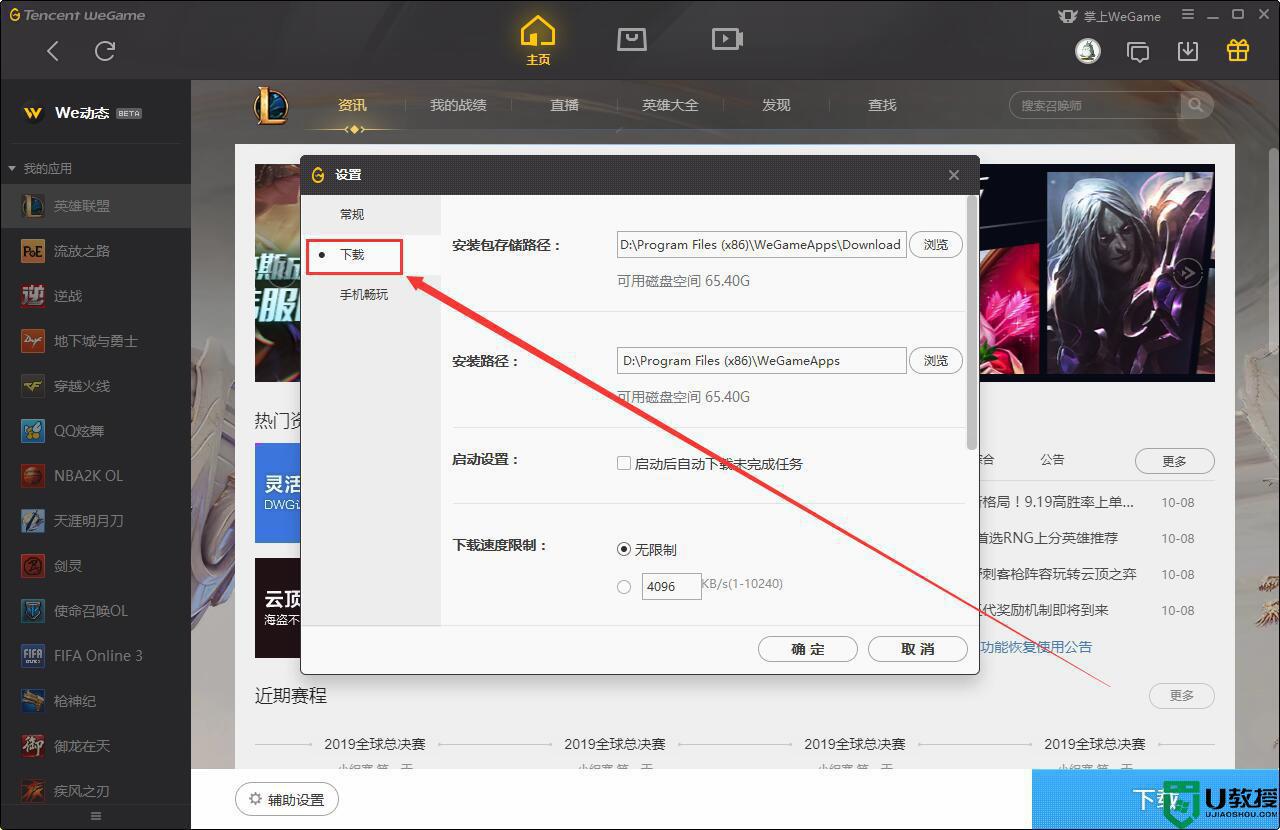Image resolution: width=1280 pixels, height=830 pixels.
Task: Select the 无限制 speed option
Action: (x=624, y=549)
